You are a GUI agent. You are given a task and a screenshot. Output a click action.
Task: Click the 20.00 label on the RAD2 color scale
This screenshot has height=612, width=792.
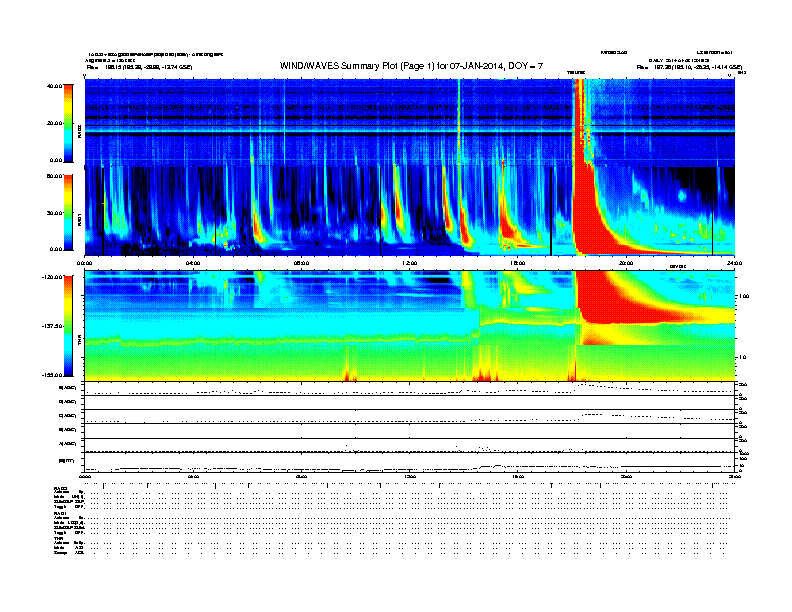[54, 123]
